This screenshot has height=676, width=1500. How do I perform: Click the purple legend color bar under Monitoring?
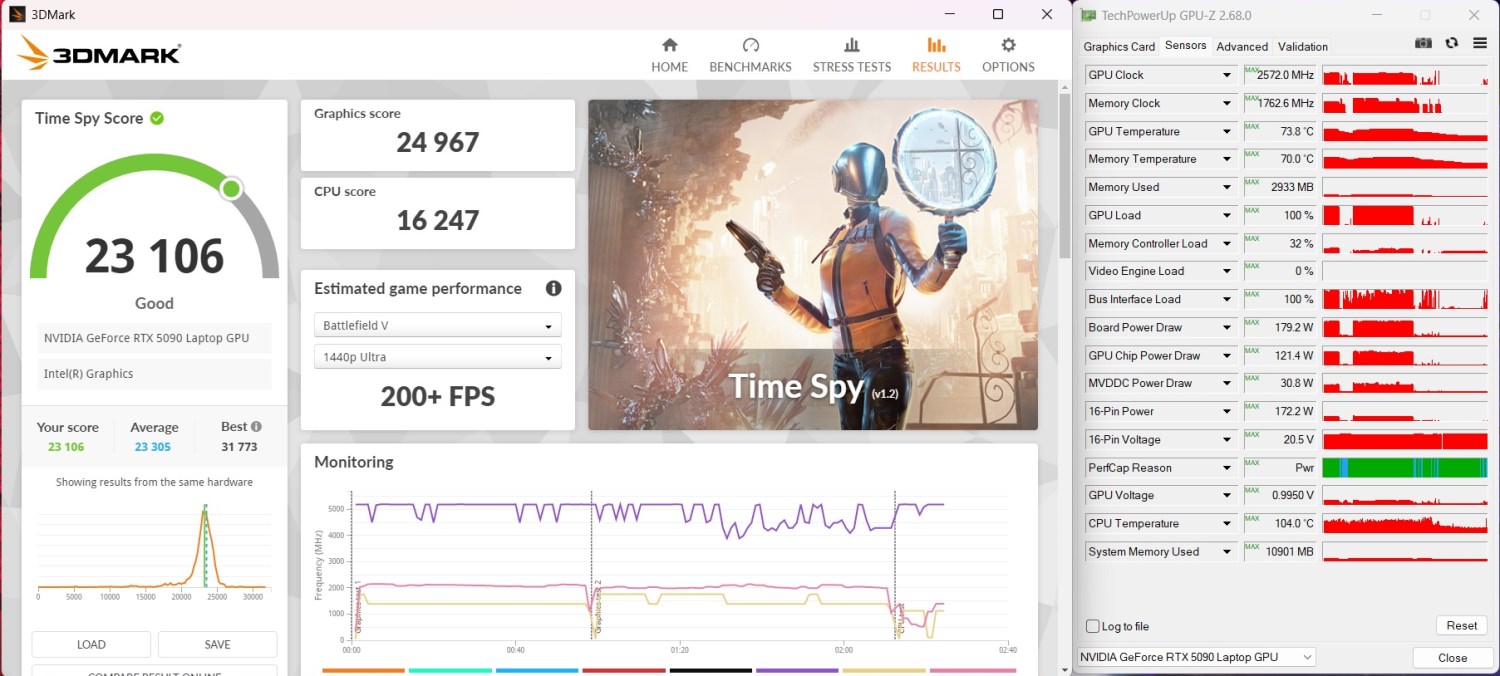[797, 670]
